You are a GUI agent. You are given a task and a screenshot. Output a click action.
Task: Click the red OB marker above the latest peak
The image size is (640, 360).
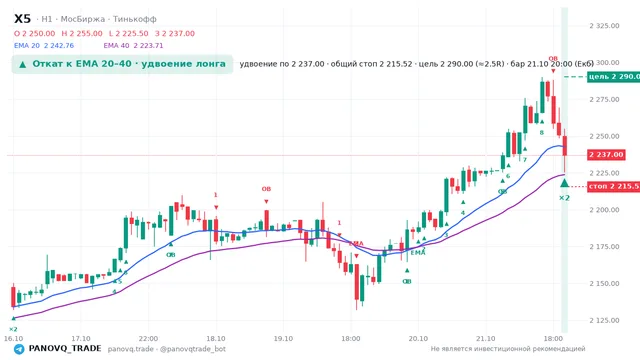(553, 59)
